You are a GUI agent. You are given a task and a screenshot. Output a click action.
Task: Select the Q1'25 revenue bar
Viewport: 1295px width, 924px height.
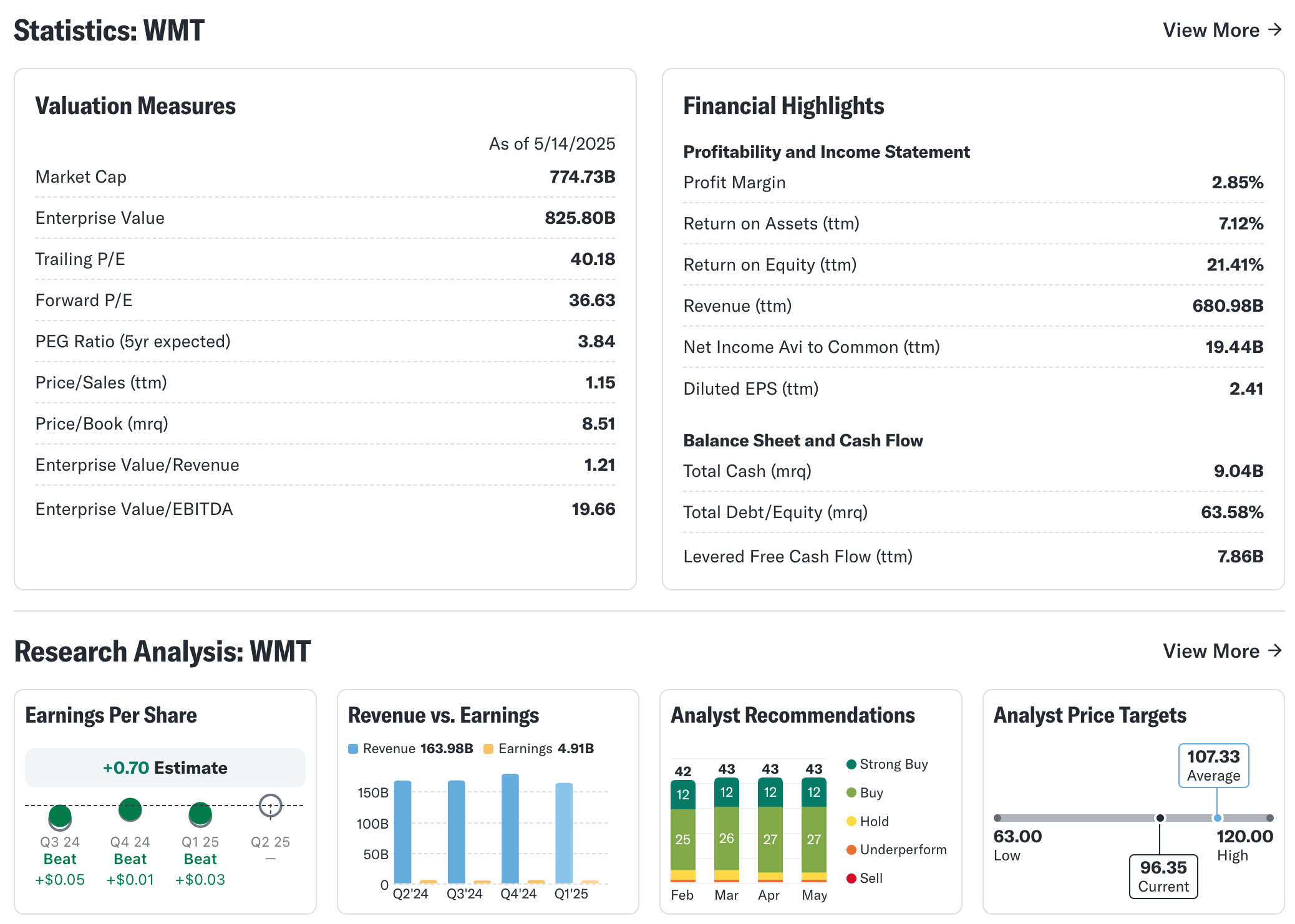[564, 833]
